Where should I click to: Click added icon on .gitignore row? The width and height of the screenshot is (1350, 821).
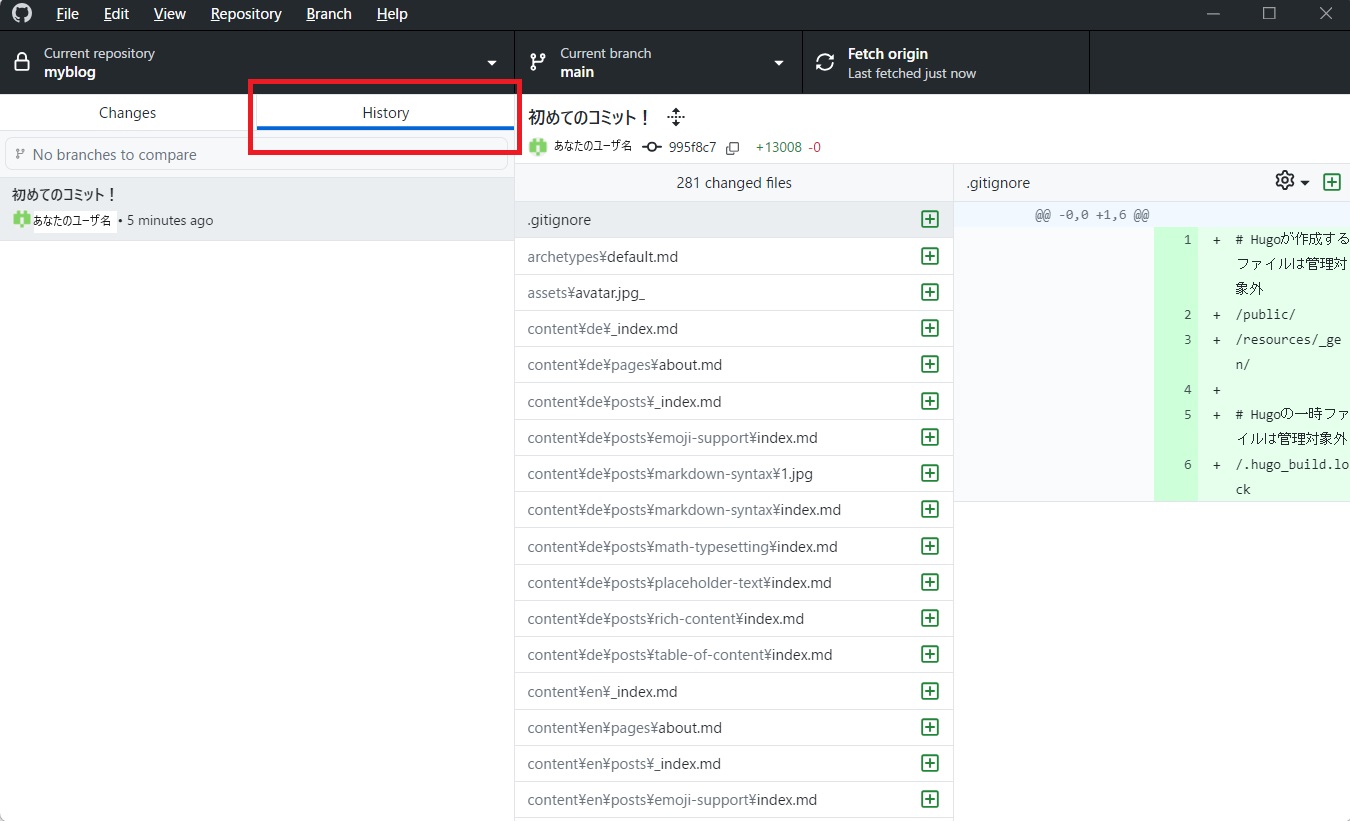[930, 220]
